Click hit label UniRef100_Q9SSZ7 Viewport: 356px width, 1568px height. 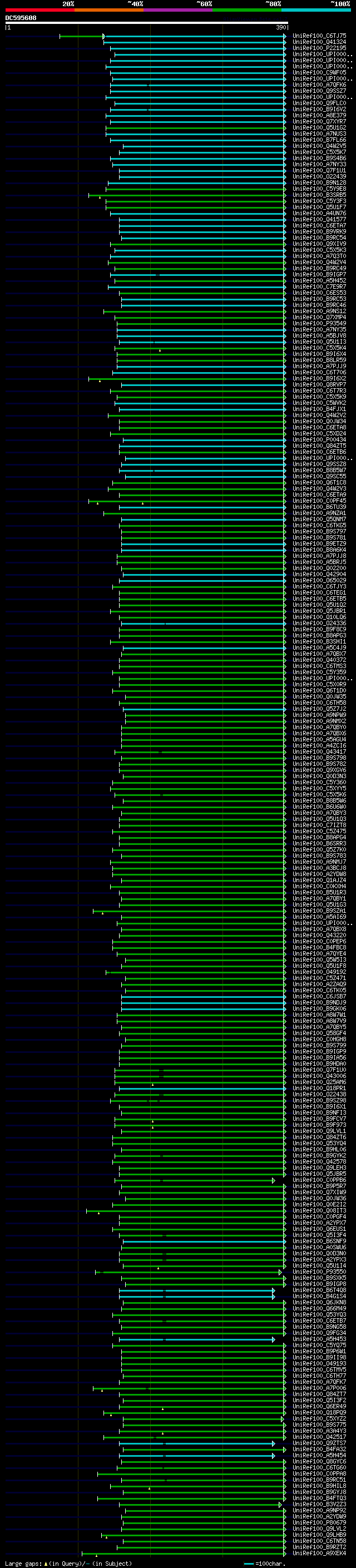point(319,91)
